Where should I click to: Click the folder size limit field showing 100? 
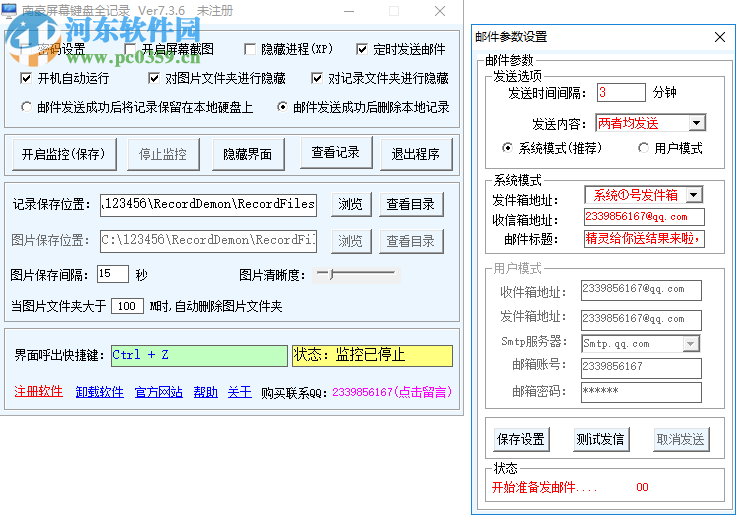127,306
